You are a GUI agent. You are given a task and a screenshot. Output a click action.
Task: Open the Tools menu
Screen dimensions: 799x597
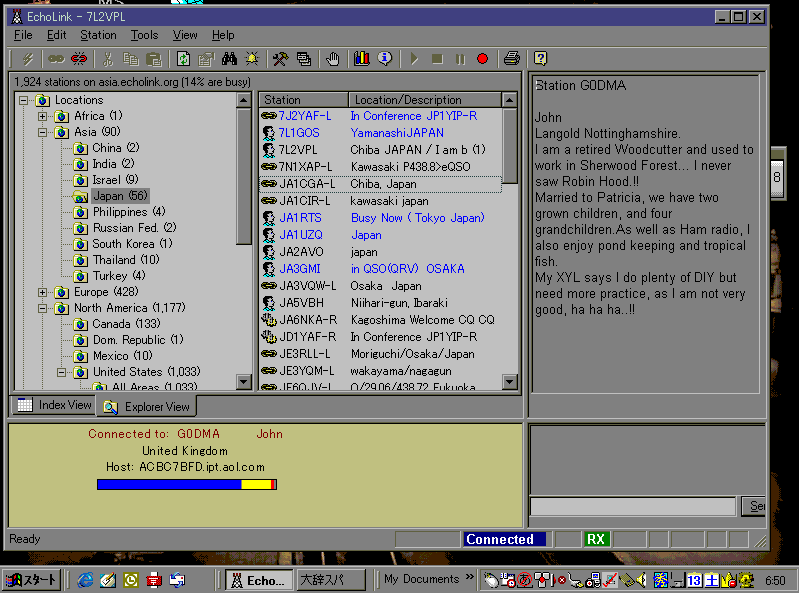[144, 35]
